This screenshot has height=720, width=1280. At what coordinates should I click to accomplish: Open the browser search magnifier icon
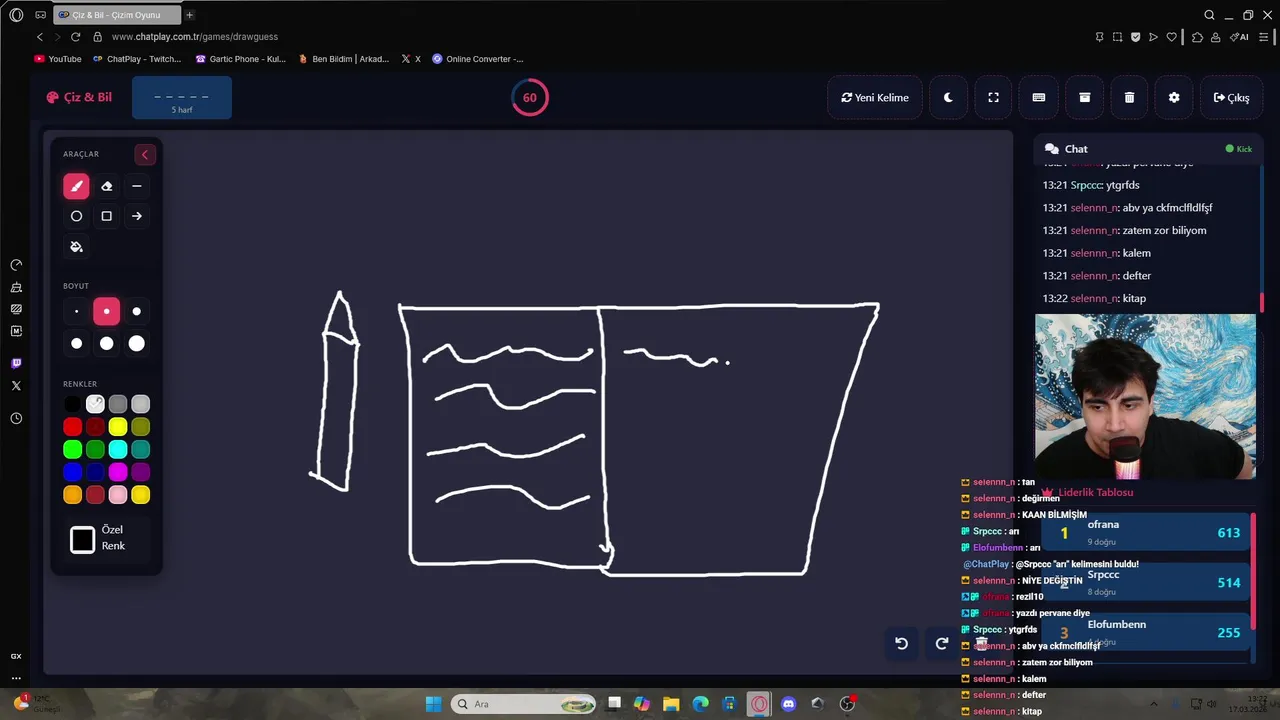pos(1209,15)
